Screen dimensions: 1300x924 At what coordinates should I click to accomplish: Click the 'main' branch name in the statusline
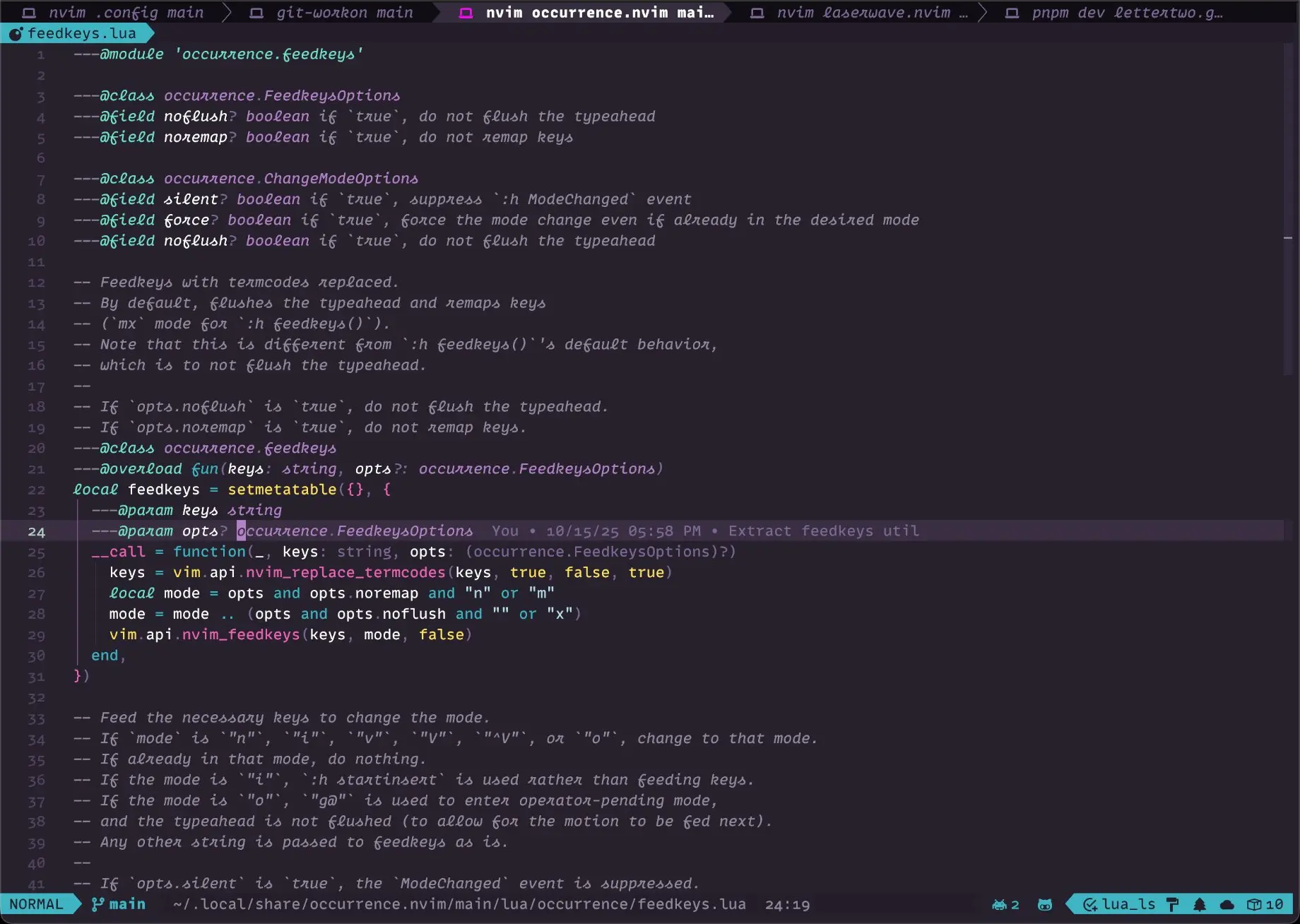[127, 904]
